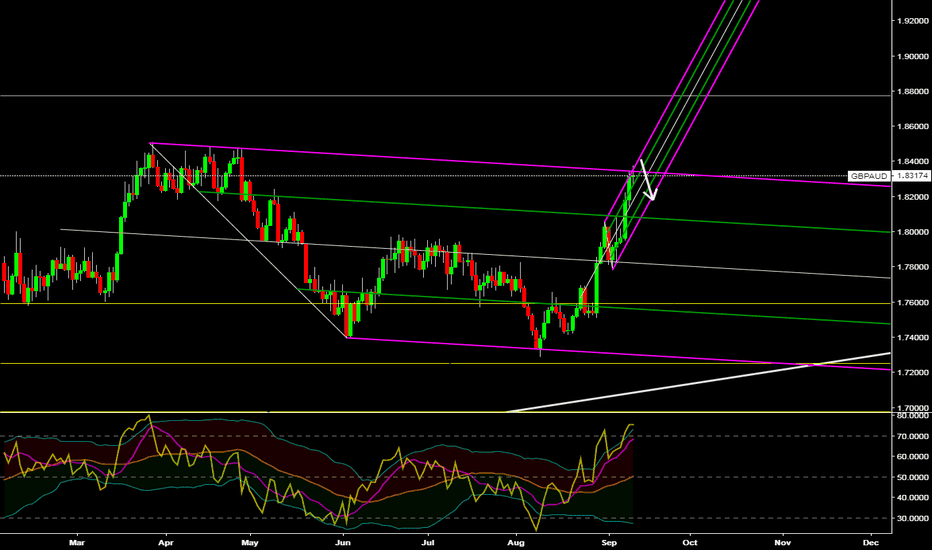The width and height of the screenshot is (932, 550).
Task: Click the 1.92000 price axis label
Action: [x=912, y=21]
